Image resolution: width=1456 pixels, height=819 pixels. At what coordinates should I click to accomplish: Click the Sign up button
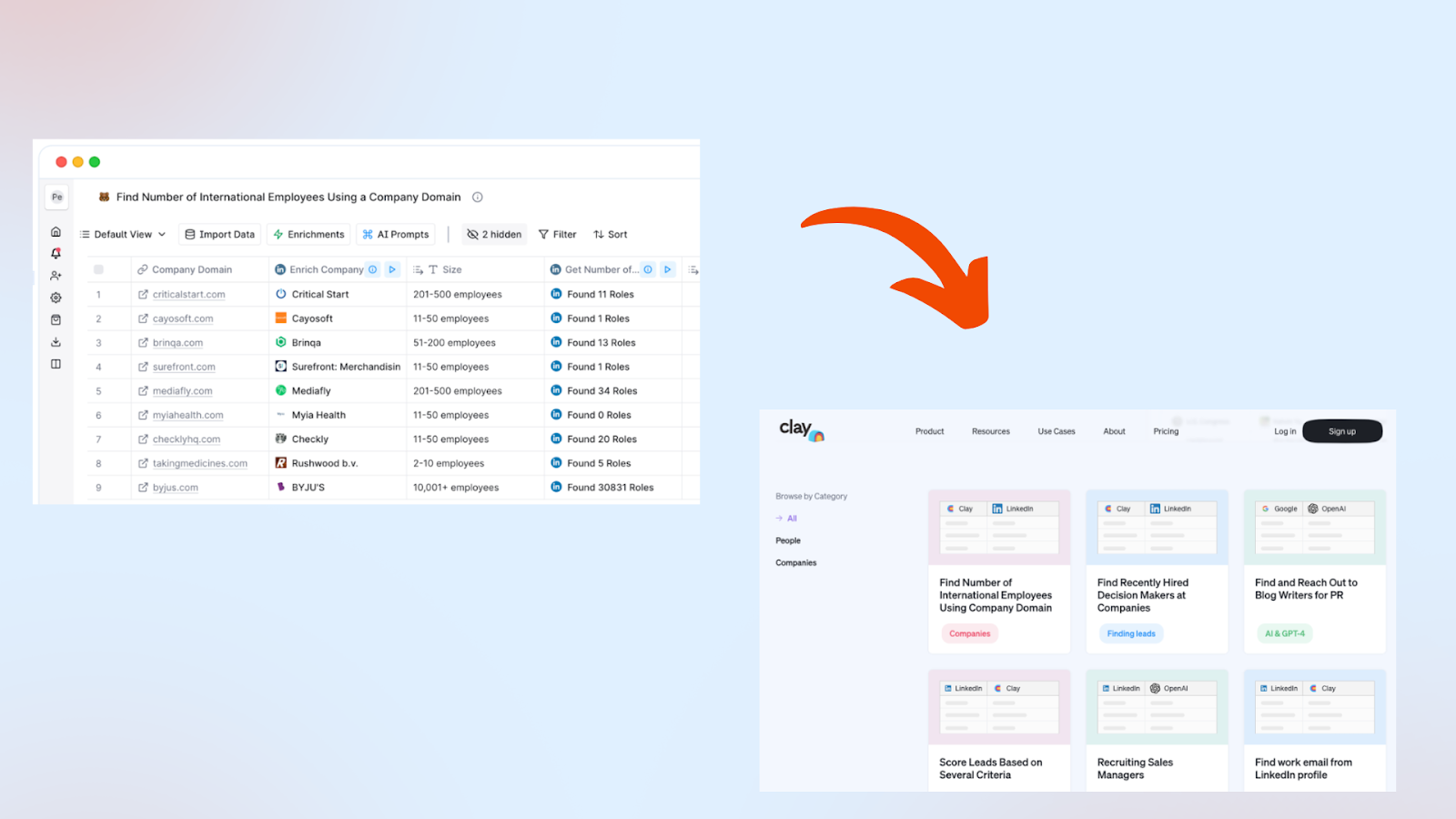(1342, 430)
